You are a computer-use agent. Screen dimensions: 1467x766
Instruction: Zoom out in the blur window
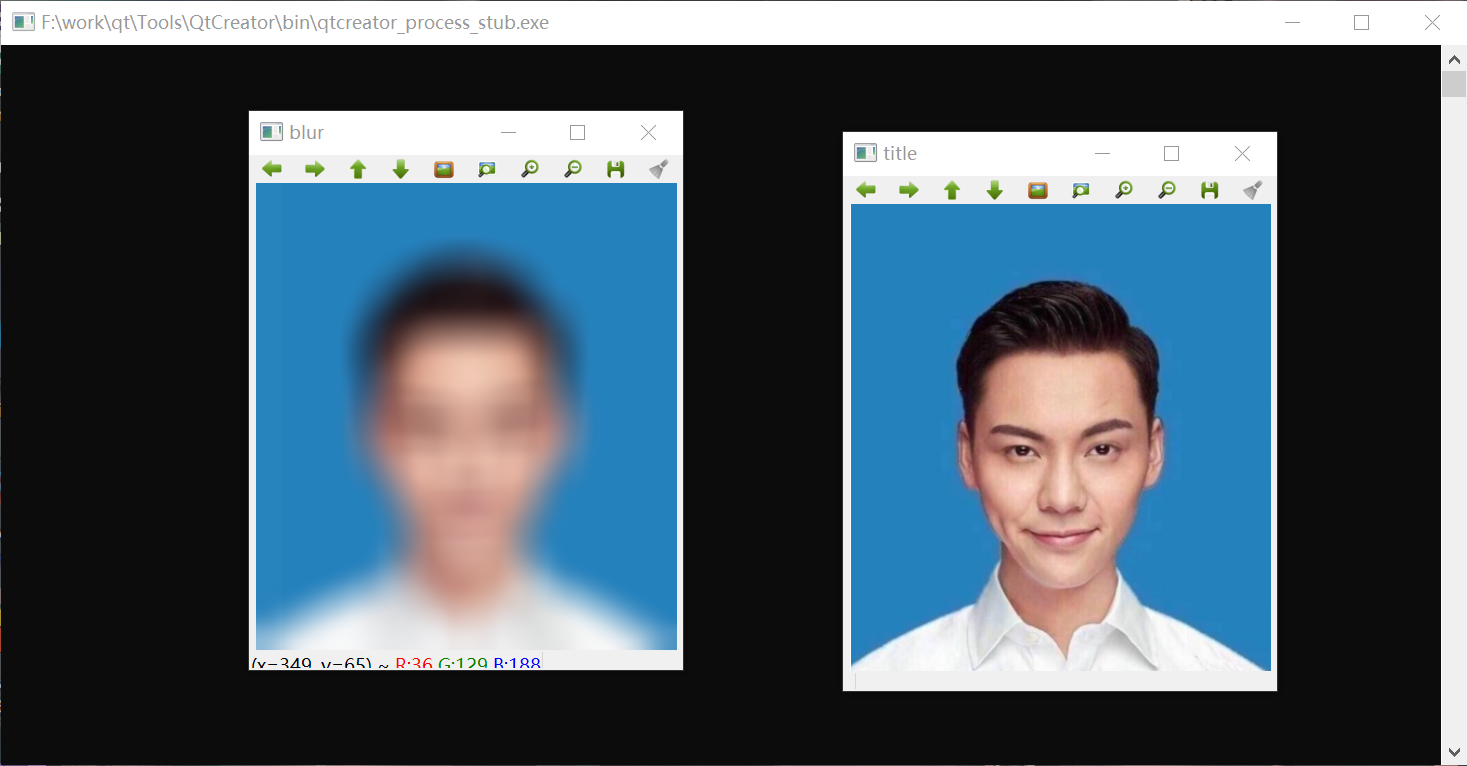point(573,169)
